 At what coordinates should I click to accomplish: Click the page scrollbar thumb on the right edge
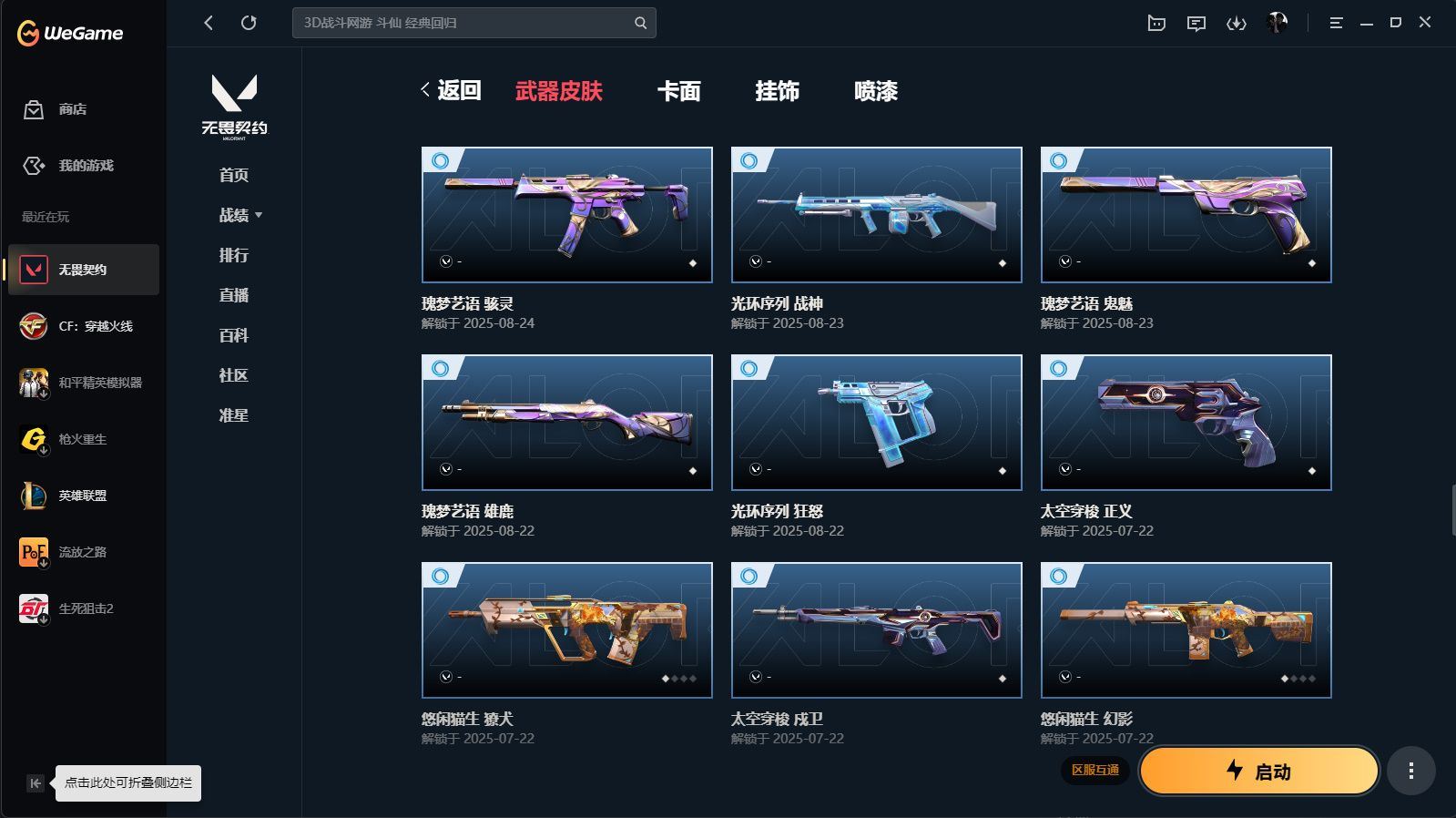coord(1452,510)
